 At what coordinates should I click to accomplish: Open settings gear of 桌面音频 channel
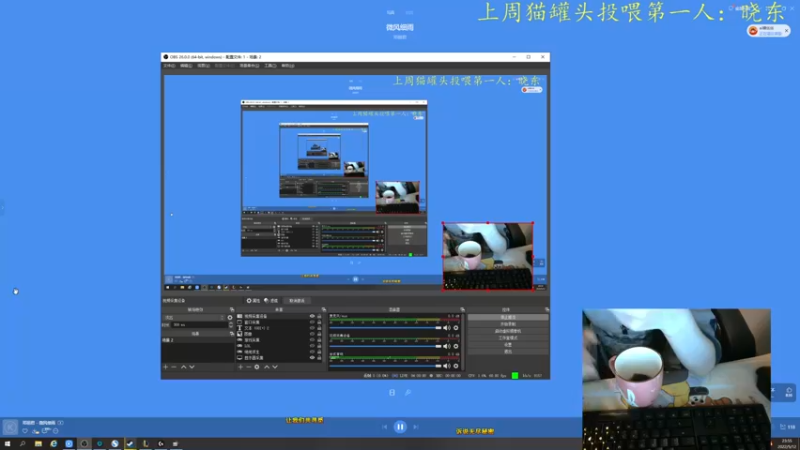(456, 366)
